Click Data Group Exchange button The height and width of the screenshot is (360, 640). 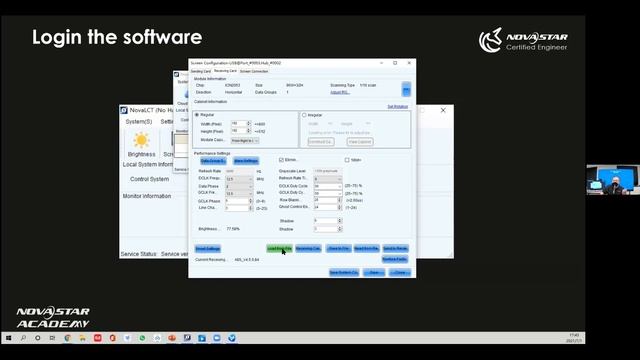pyautogui.click(x=213, y=161)
